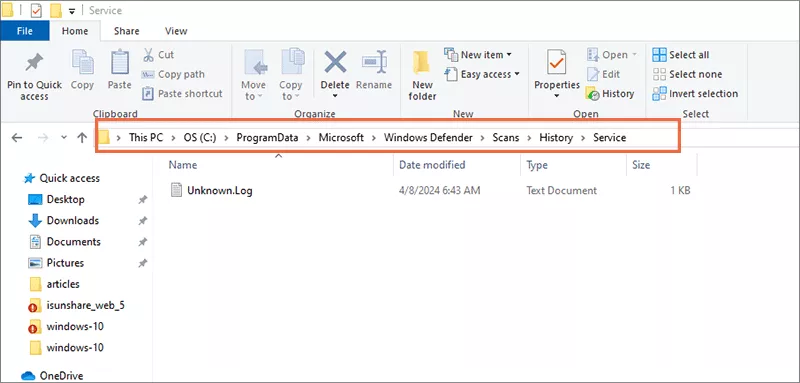The image size is (800, 383).
Task: Click title bar new folder icon
Action: 56,10
